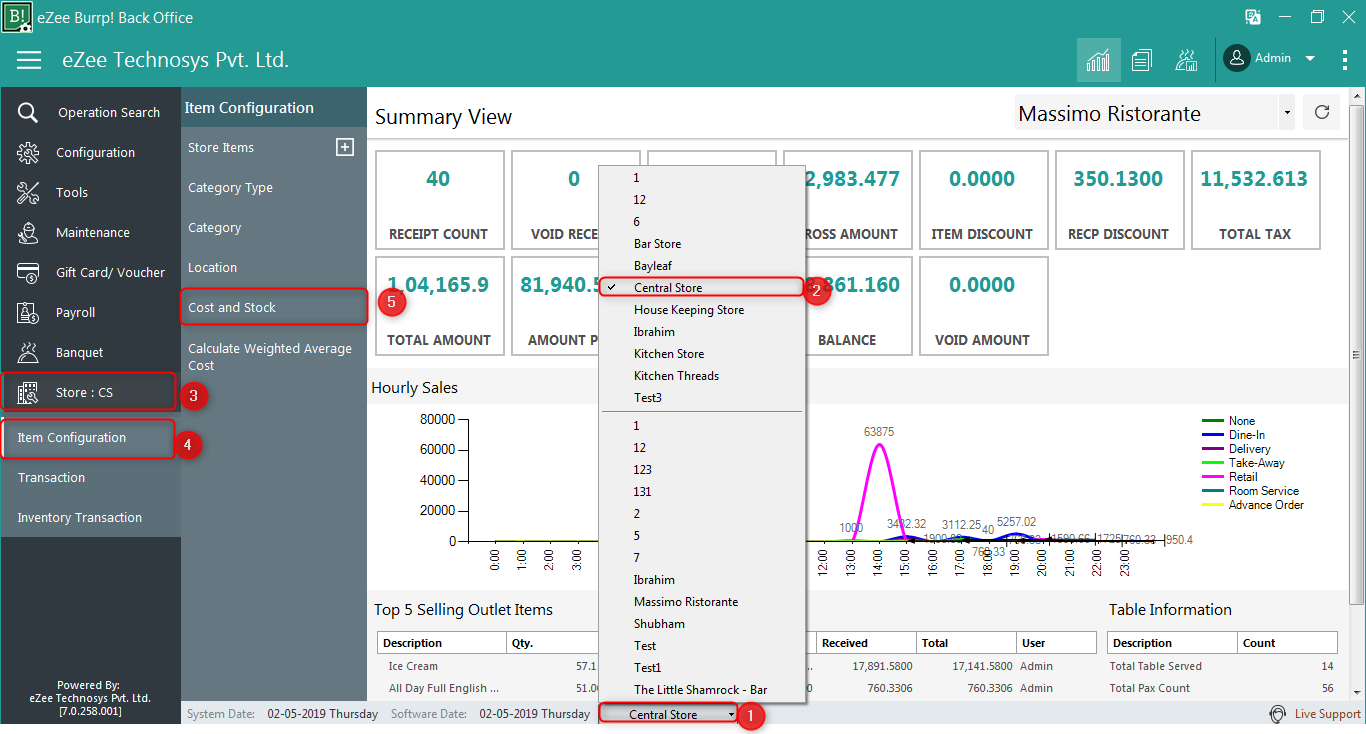Viewport: 1366px width, 734px height.
Task: Click the RECEIPT COUNT summary card
Action: pos(439,200)
